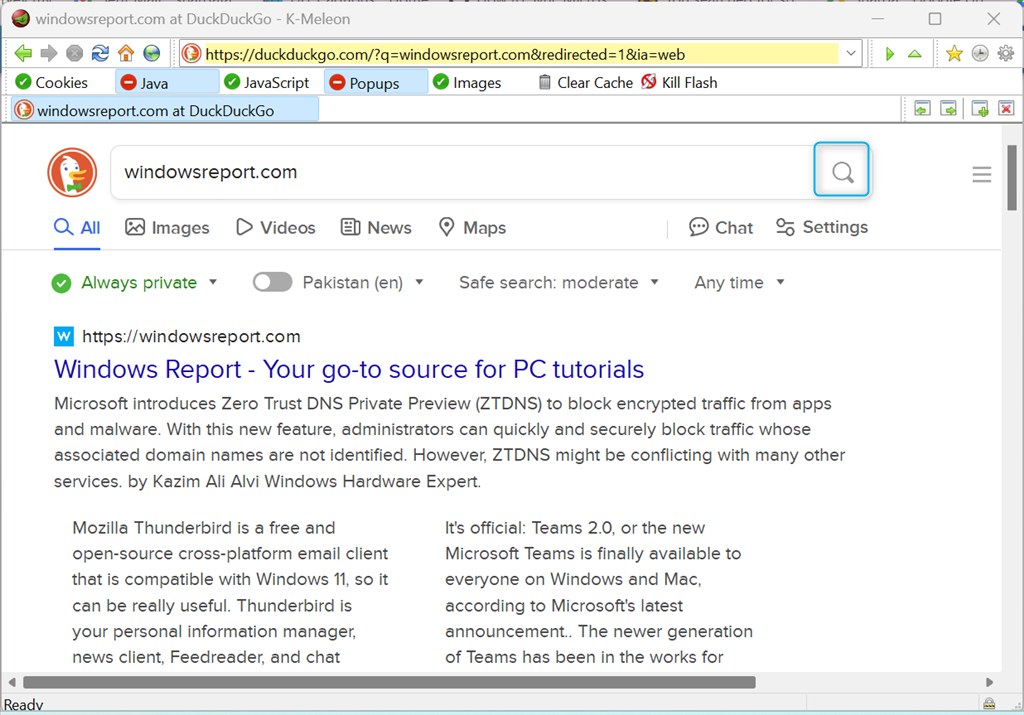Click the horizontal scrollbar thumb
This screenshot has width=1024, height=715.
[x=389, y=682]
